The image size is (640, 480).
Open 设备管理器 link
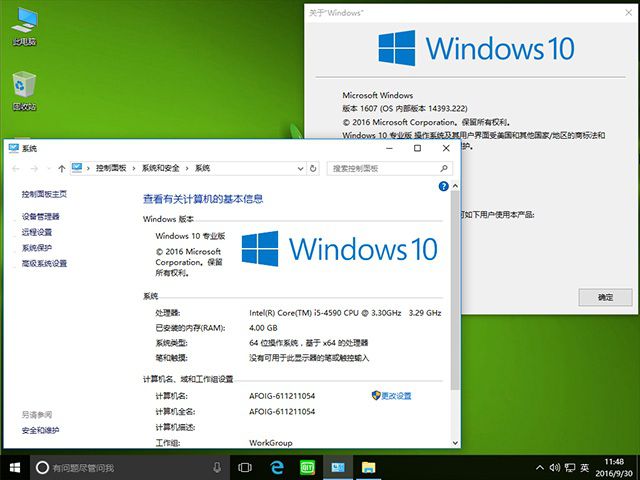[40, 217]
